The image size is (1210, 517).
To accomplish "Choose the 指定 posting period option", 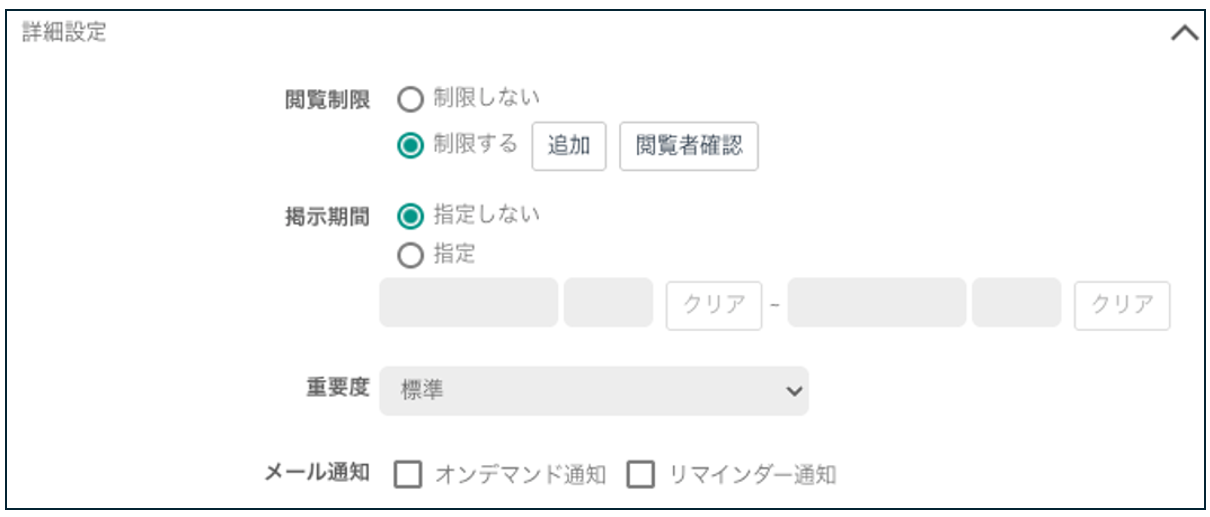I will (411, 256).
